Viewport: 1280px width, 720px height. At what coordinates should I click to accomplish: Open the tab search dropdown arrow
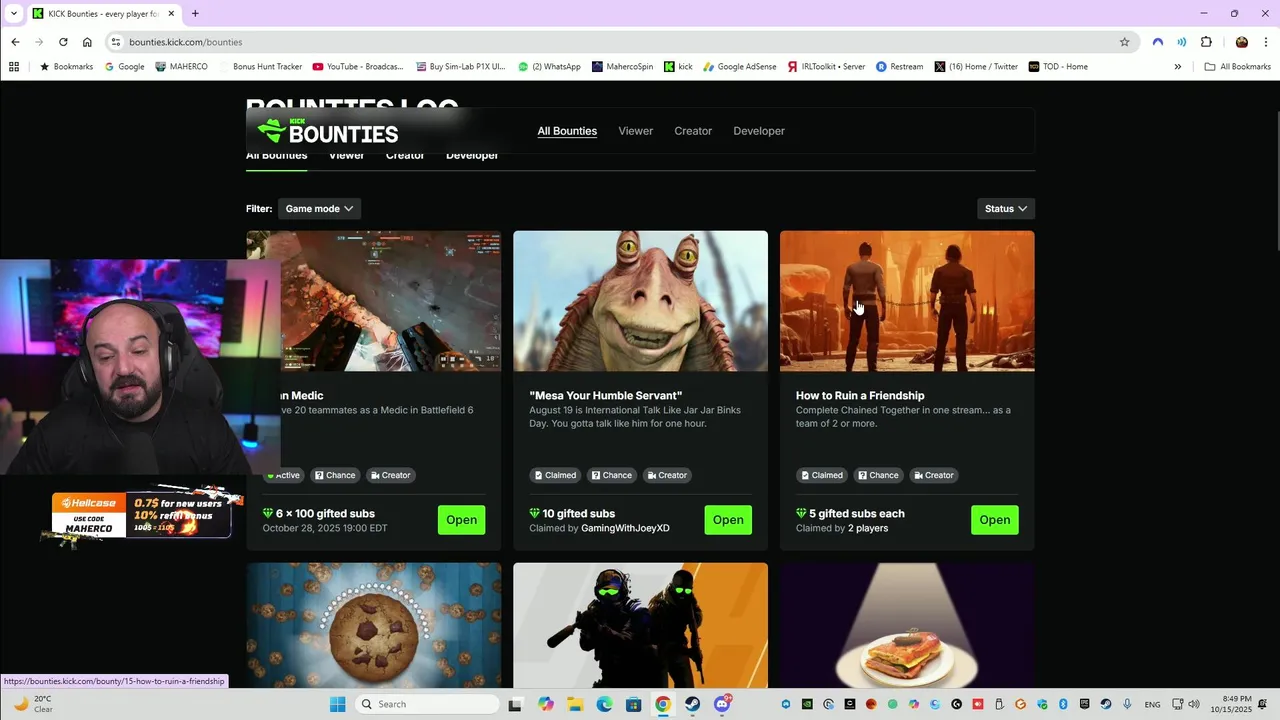(14, 14)
